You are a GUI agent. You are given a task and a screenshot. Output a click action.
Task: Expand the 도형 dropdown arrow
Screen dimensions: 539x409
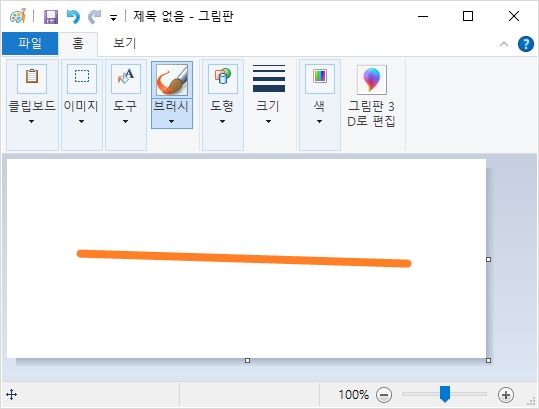pyautogui.click(x=222, y=121)
